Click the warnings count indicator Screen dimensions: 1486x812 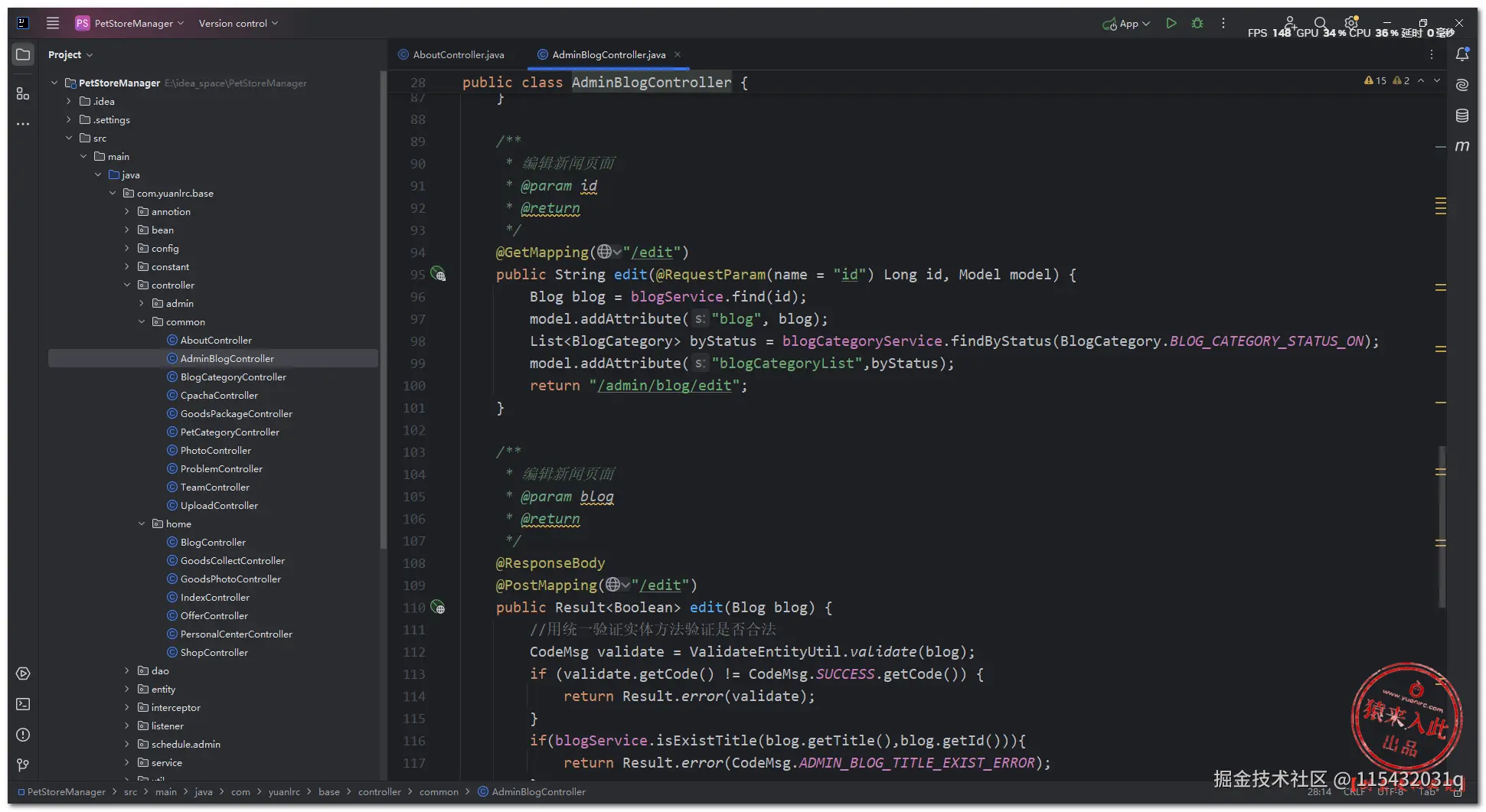coord(1386,80)
